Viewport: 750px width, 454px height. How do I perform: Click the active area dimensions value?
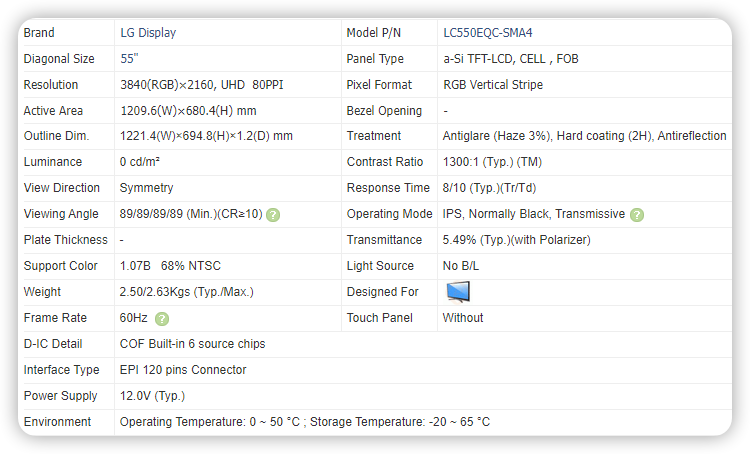pos(188,111)
